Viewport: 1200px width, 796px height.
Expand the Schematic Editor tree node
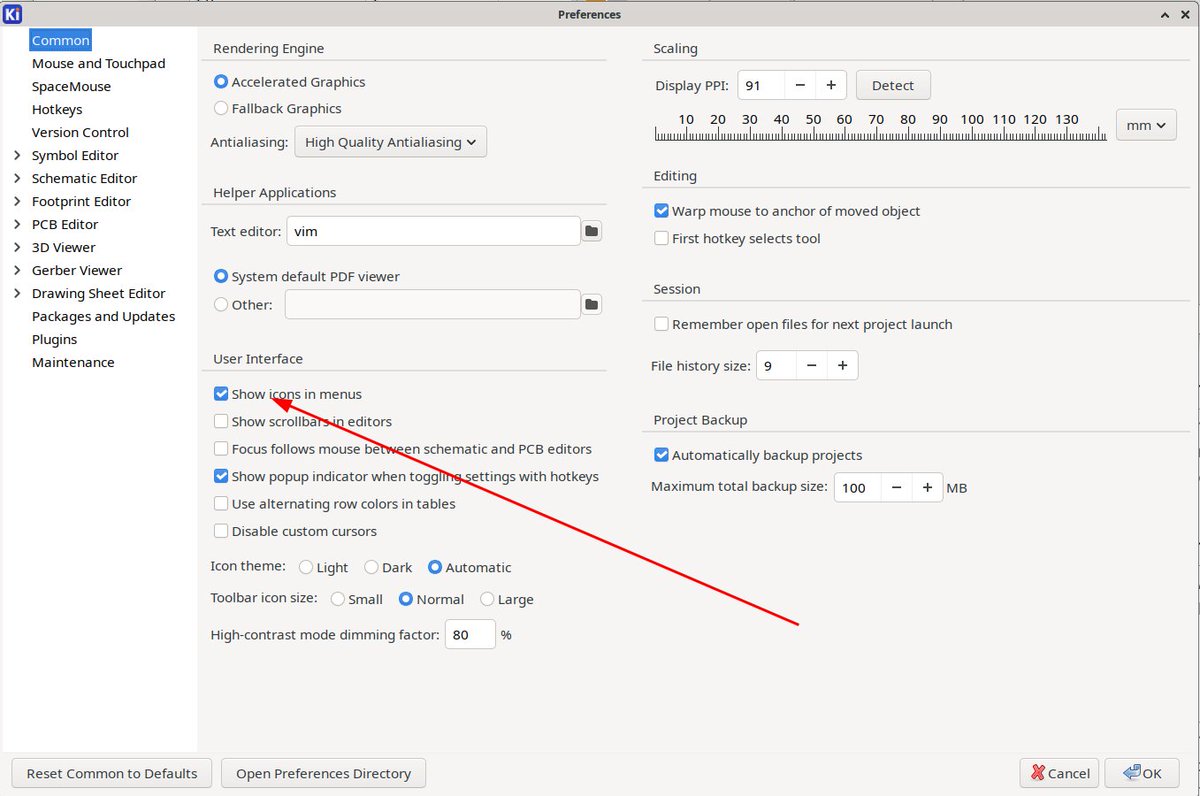(x=17, y=178)
